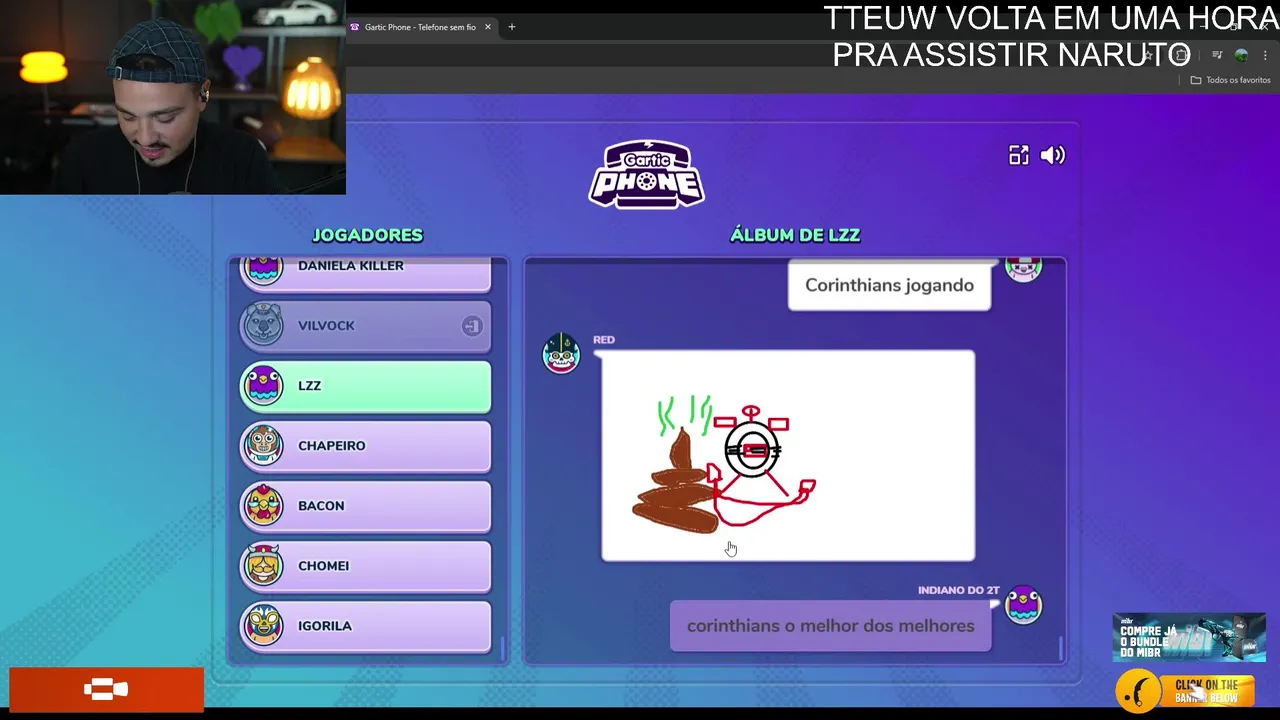The image size is (1280, 720).
Task: Click the 'Corinthians jogando' speech bubble
Action: [x=889, y=286]
